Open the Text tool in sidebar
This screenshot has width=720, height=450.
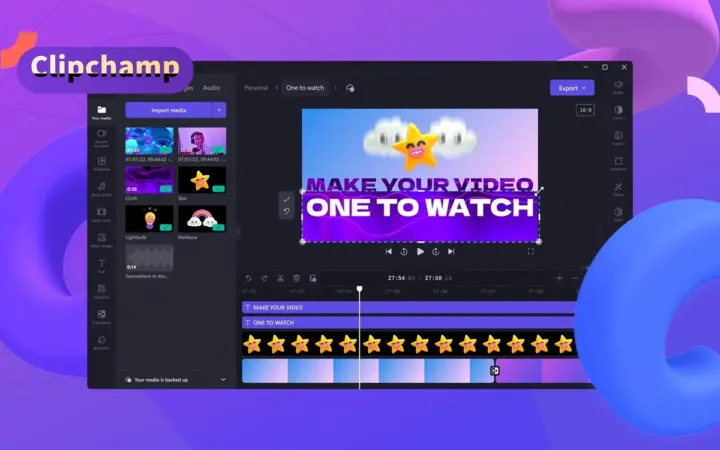click(x=101, y=266)
